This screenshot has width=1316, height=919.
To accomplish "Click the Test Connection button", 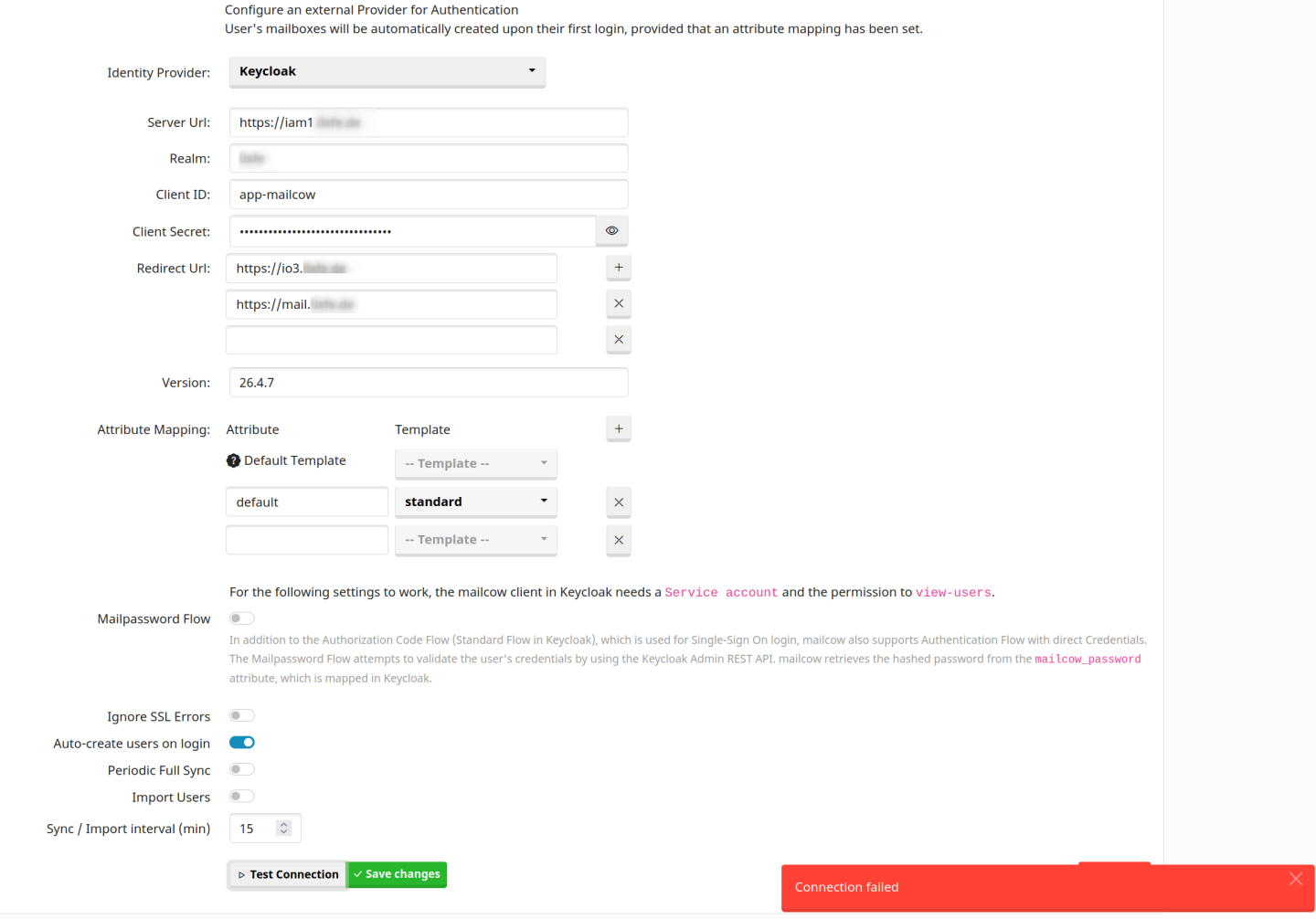I will tap(287, 874).
